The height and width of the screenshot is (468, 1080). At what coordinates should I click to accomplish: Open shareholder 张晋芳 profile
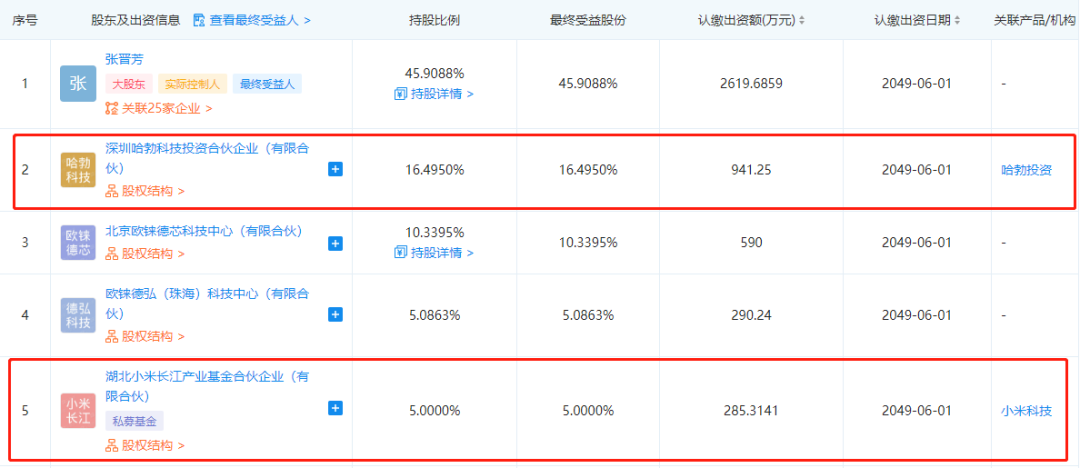[124, 60]
